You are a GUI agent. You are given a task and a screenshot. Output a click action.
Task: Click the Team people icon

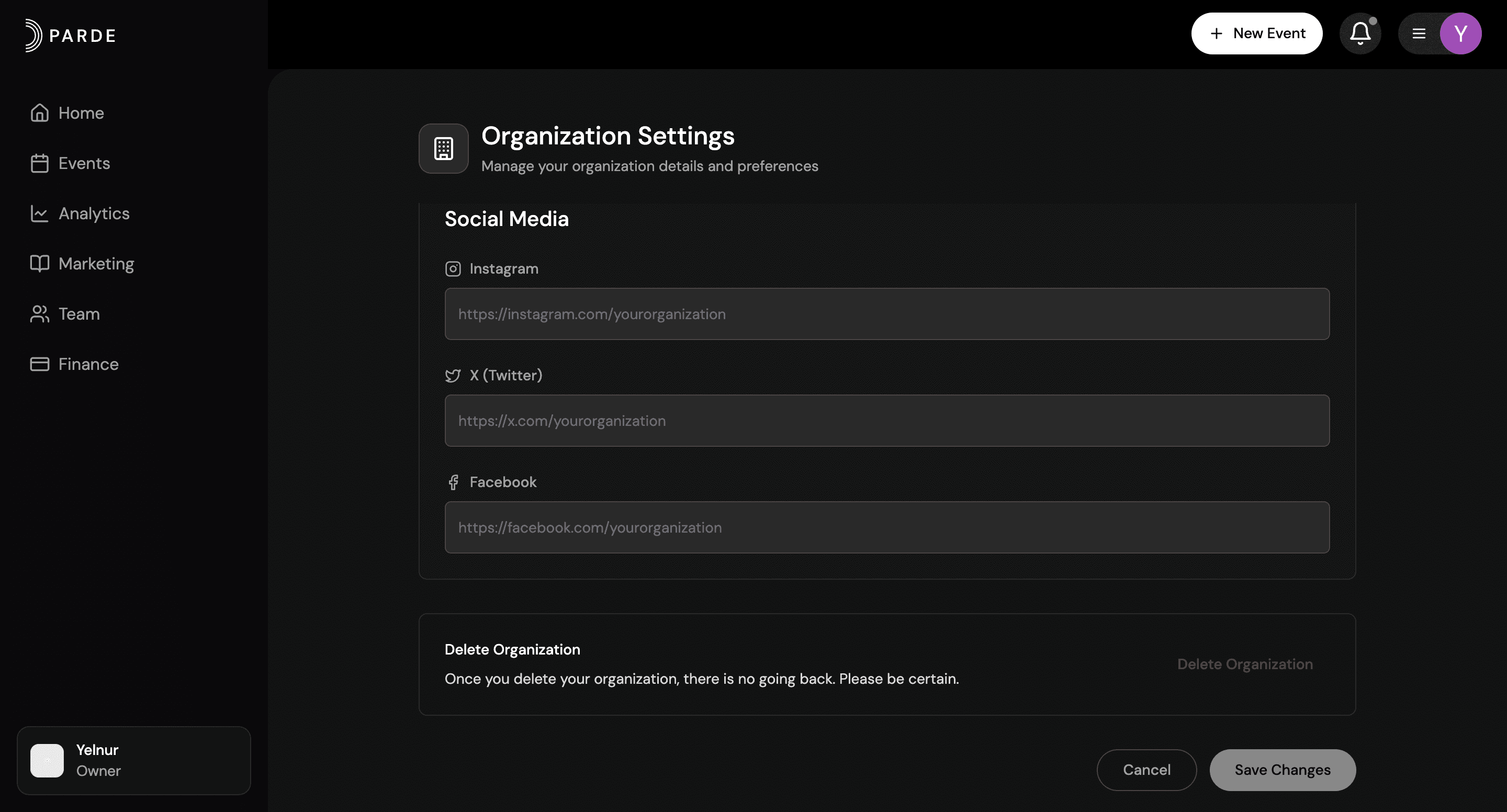coord(39,314)
